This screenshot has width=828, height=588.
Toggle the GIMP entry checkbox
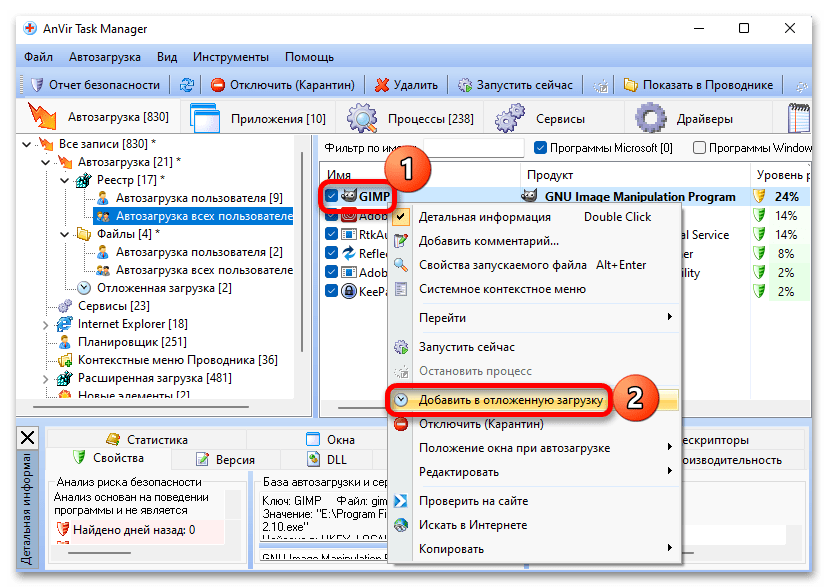332,196
